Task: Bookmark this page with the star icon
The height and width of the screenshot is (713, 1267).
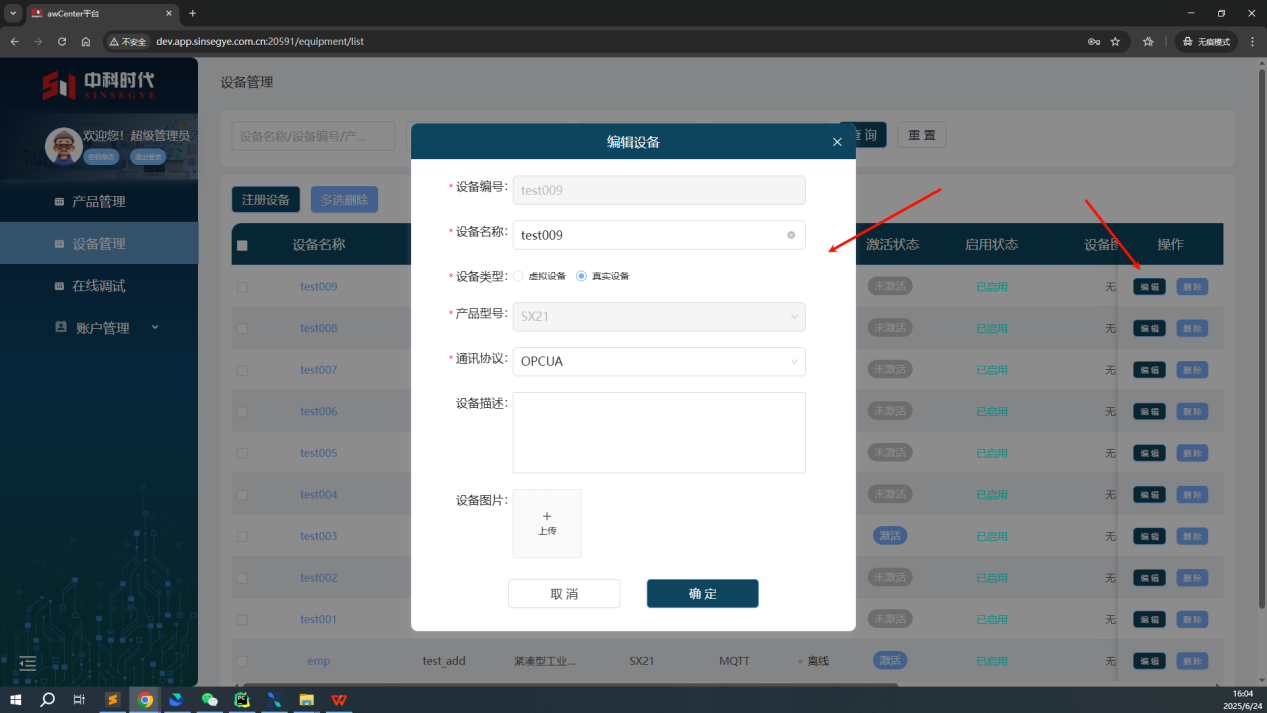Action: [x=1115, y=42]
